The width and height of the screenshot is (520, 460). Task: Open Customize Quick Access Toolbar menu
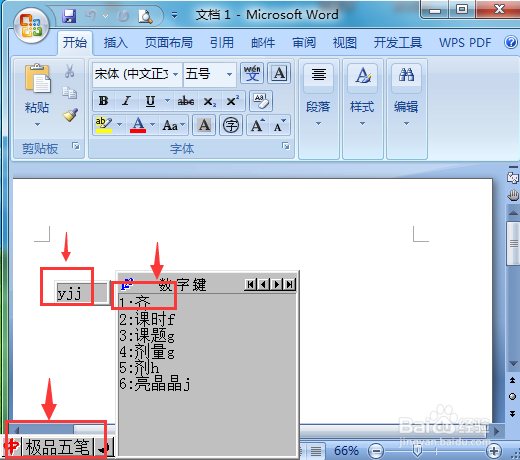pos(174,15)
